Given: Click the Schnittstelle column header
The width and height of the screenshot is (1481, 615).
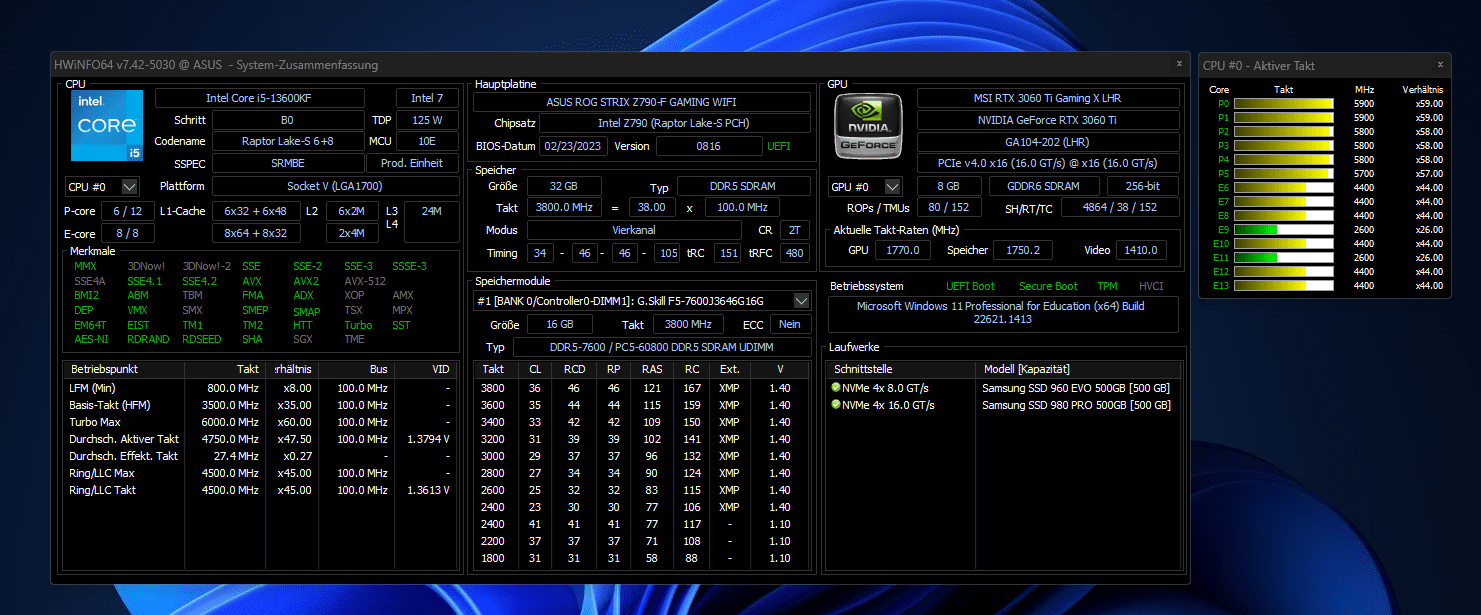Looking at the screenshot, I should (899, 369).
